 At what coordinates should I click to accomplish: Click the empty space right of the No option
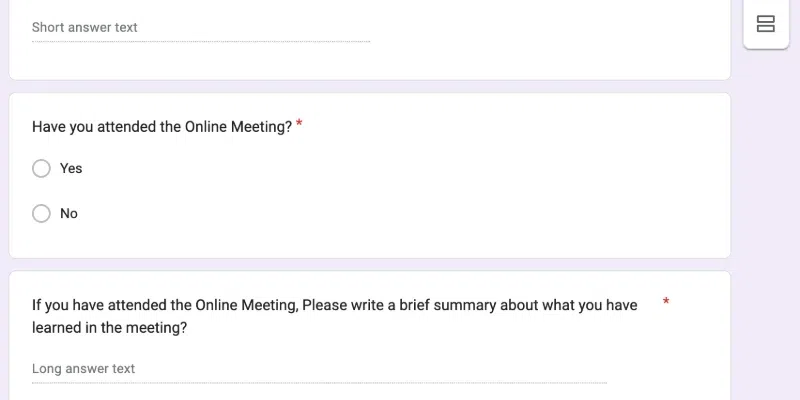400,214
